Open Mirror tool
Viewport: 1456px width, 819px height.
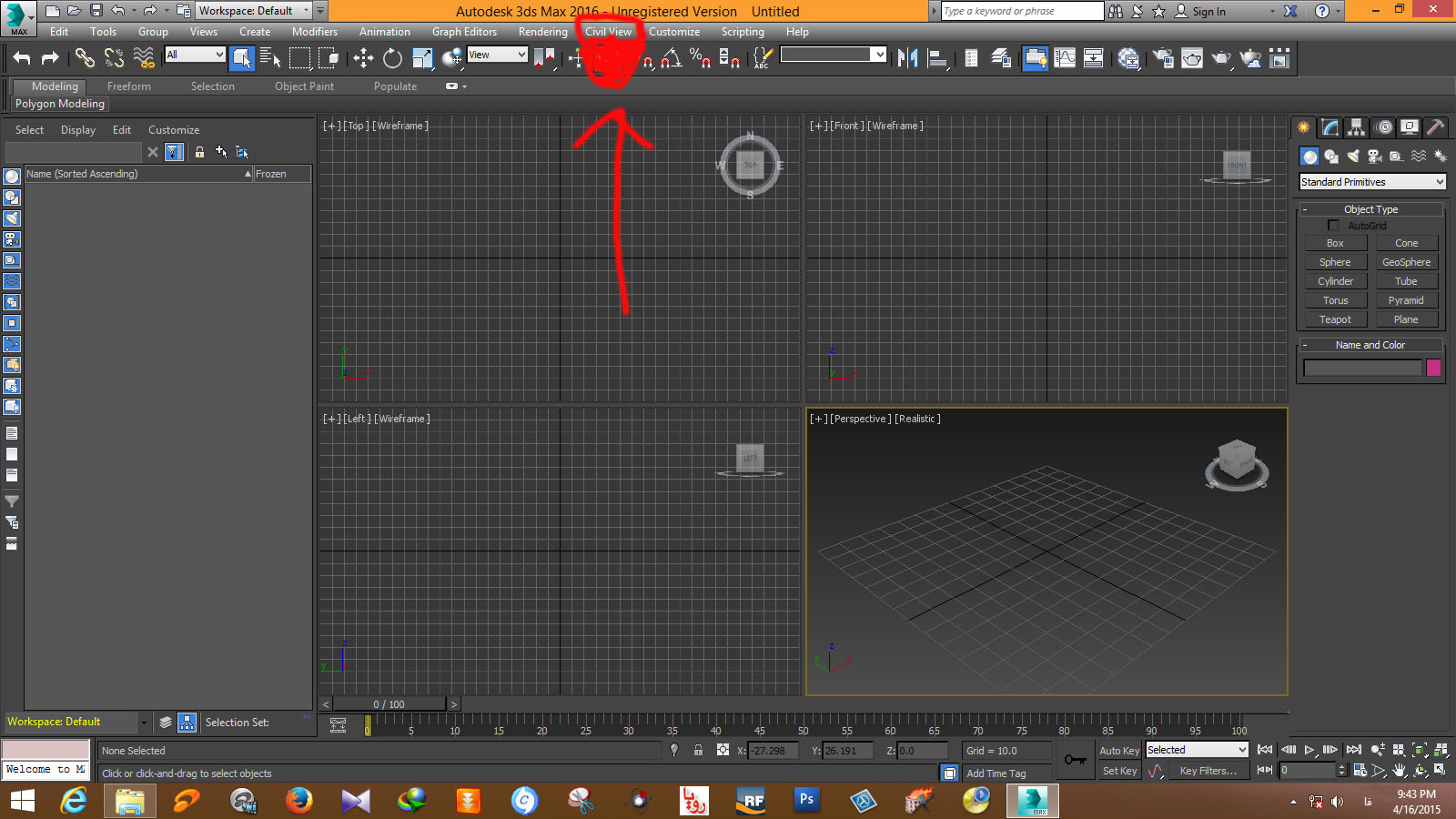click(x=907, y=59)
